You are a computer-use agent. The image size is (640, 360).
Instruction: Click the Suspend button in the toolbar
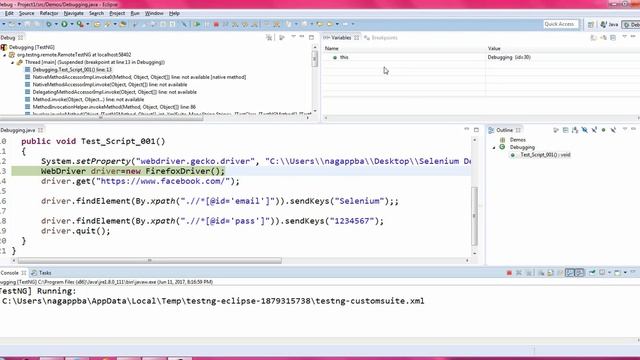(207, 24)
